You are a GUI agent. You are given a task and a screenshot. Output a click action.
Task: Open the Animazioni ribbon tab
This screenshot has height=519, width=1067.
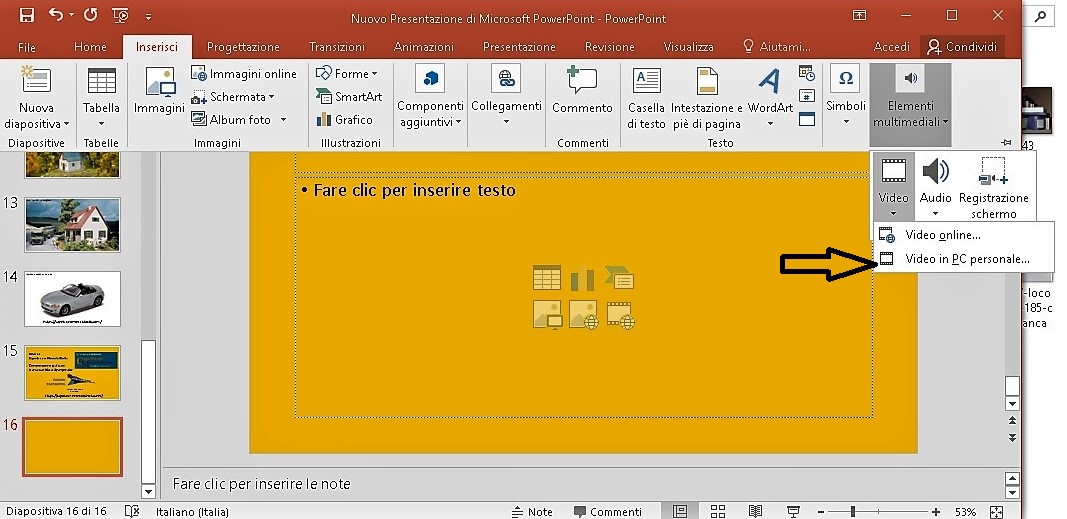(424, 47)
